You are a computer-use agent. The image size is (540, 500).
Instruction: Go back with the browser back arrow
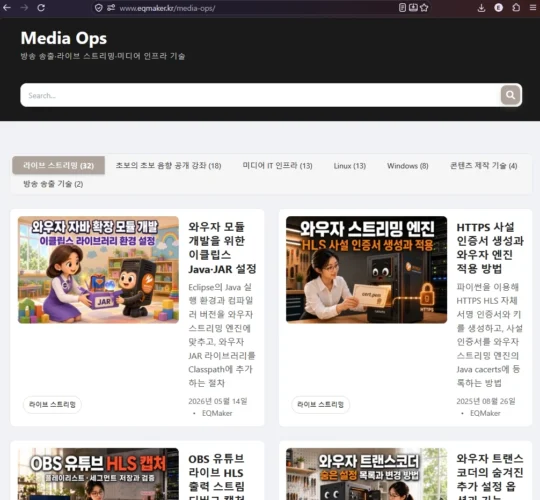7,8
